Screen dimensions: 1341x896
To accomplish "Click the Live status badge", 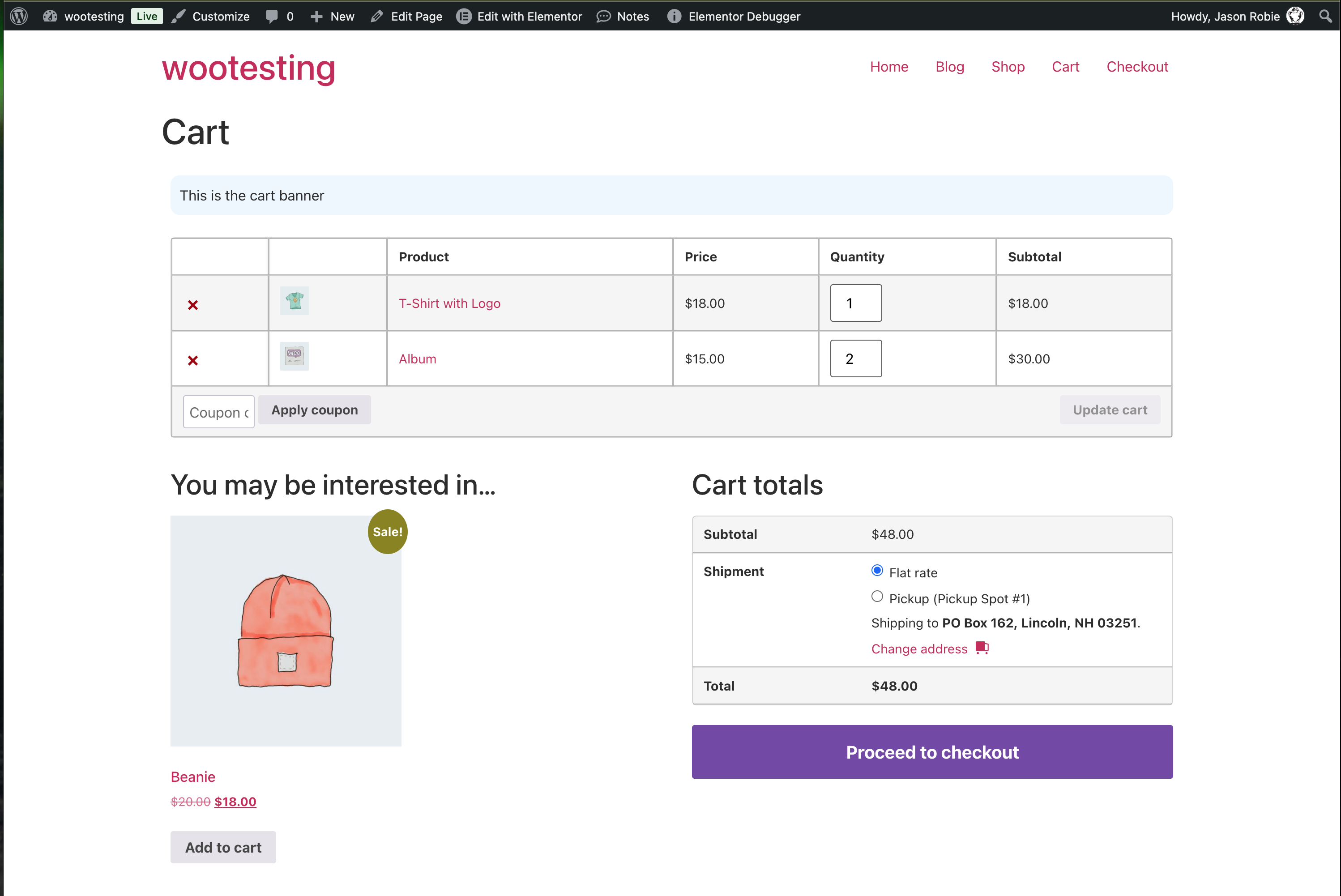I will 147,16.
